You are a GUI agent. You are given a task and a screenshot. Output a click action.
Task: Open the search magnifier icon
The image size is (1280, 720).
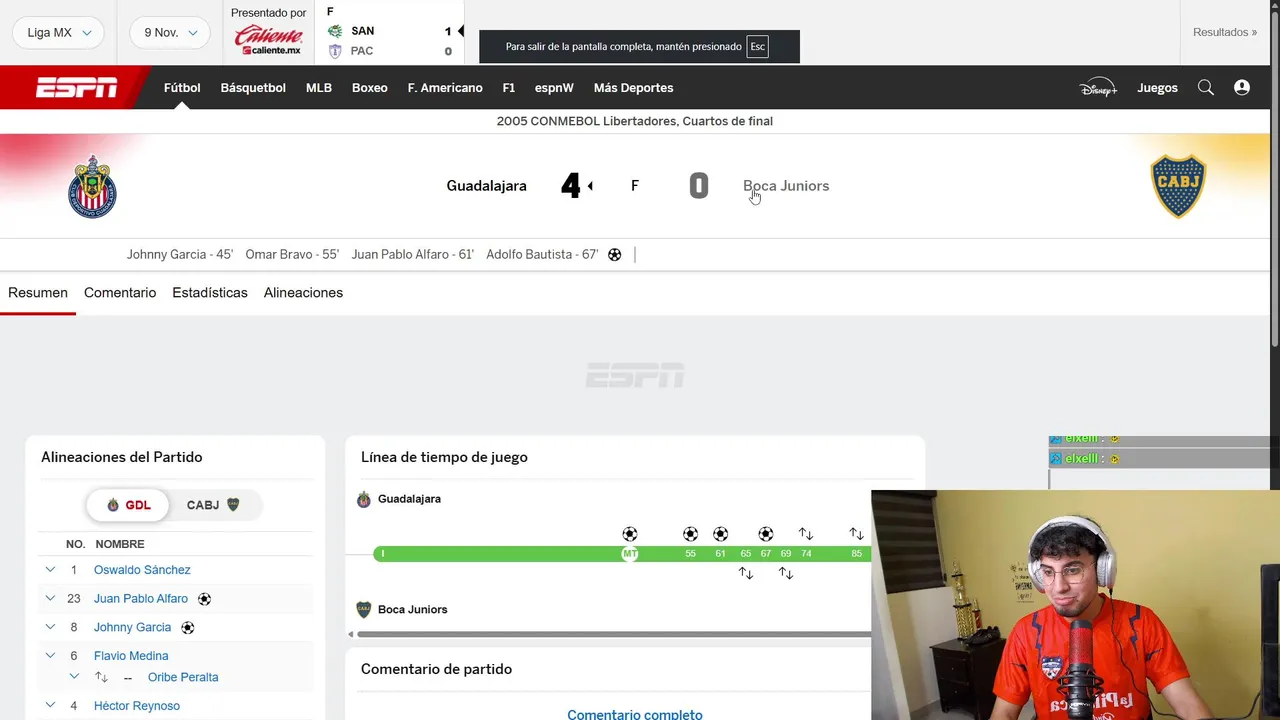coord(1206,88)
